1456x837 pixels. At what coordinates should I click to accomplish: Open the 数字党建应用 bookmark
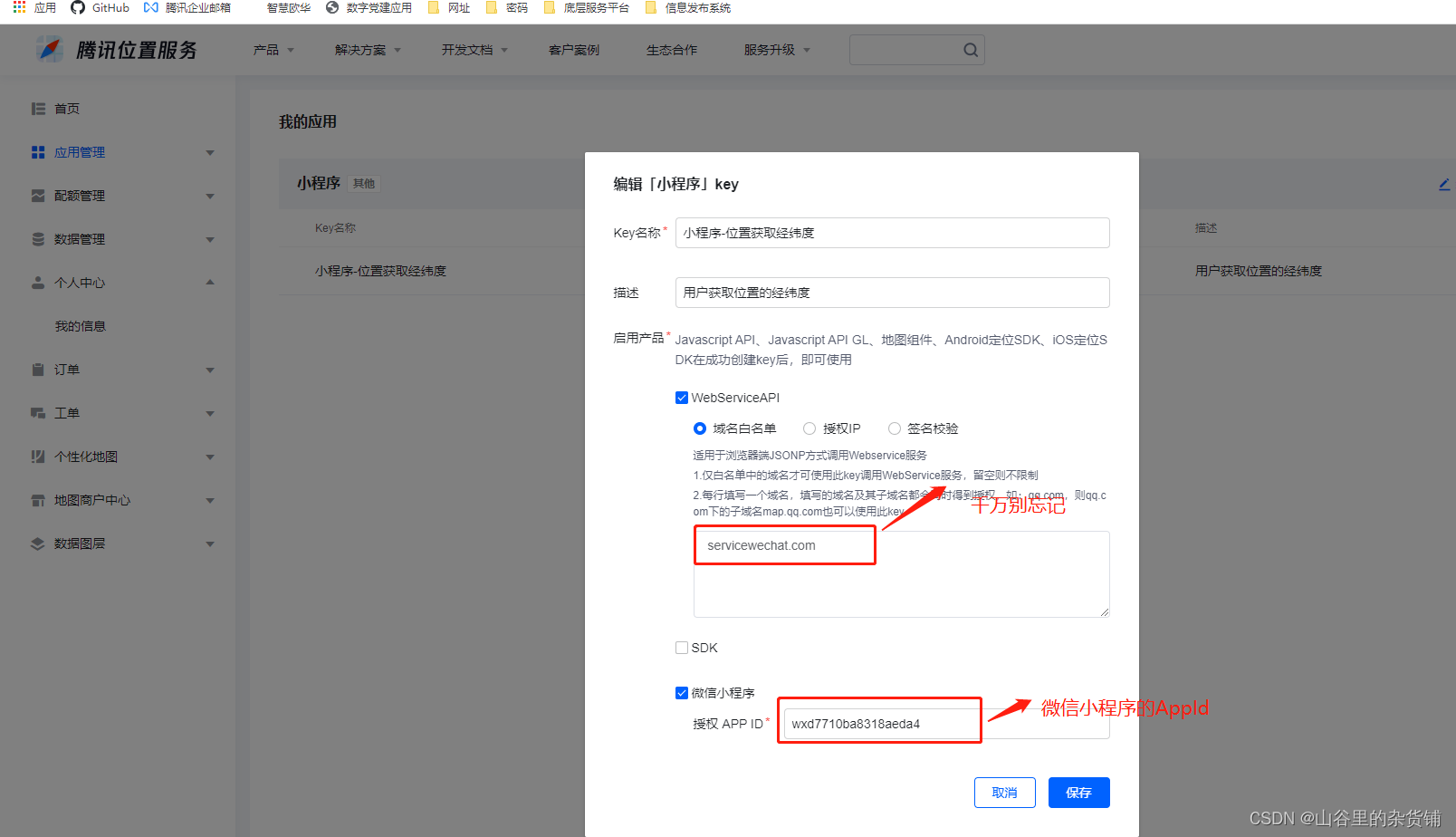click(369, 7)
